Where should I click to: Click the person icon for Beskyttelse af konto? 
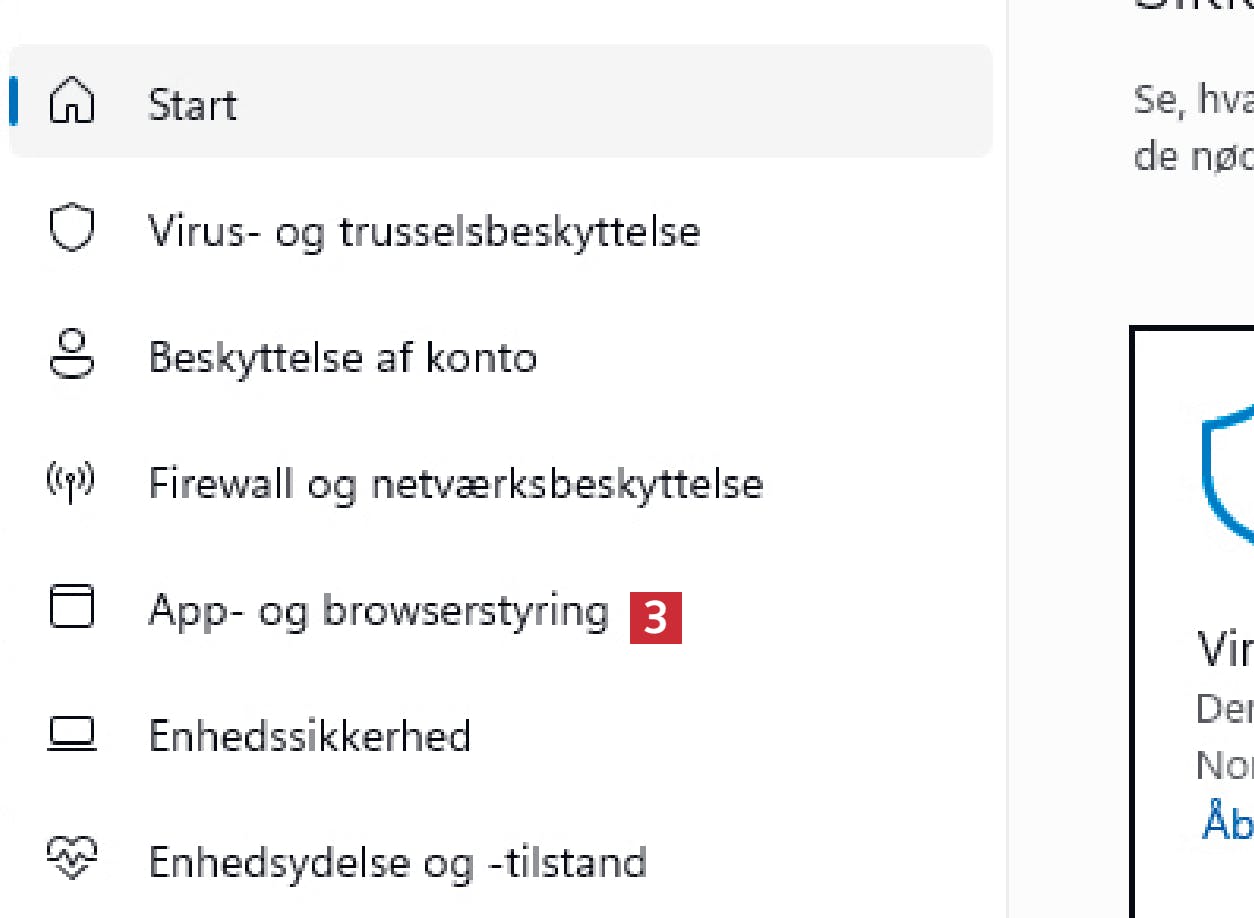(71, 356)
